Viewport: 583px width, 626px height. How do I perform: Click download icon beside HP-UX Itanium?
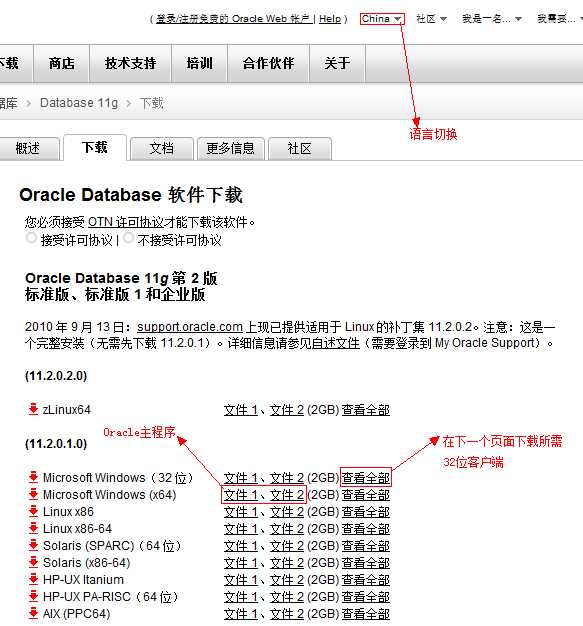click(x=34, y=579)
